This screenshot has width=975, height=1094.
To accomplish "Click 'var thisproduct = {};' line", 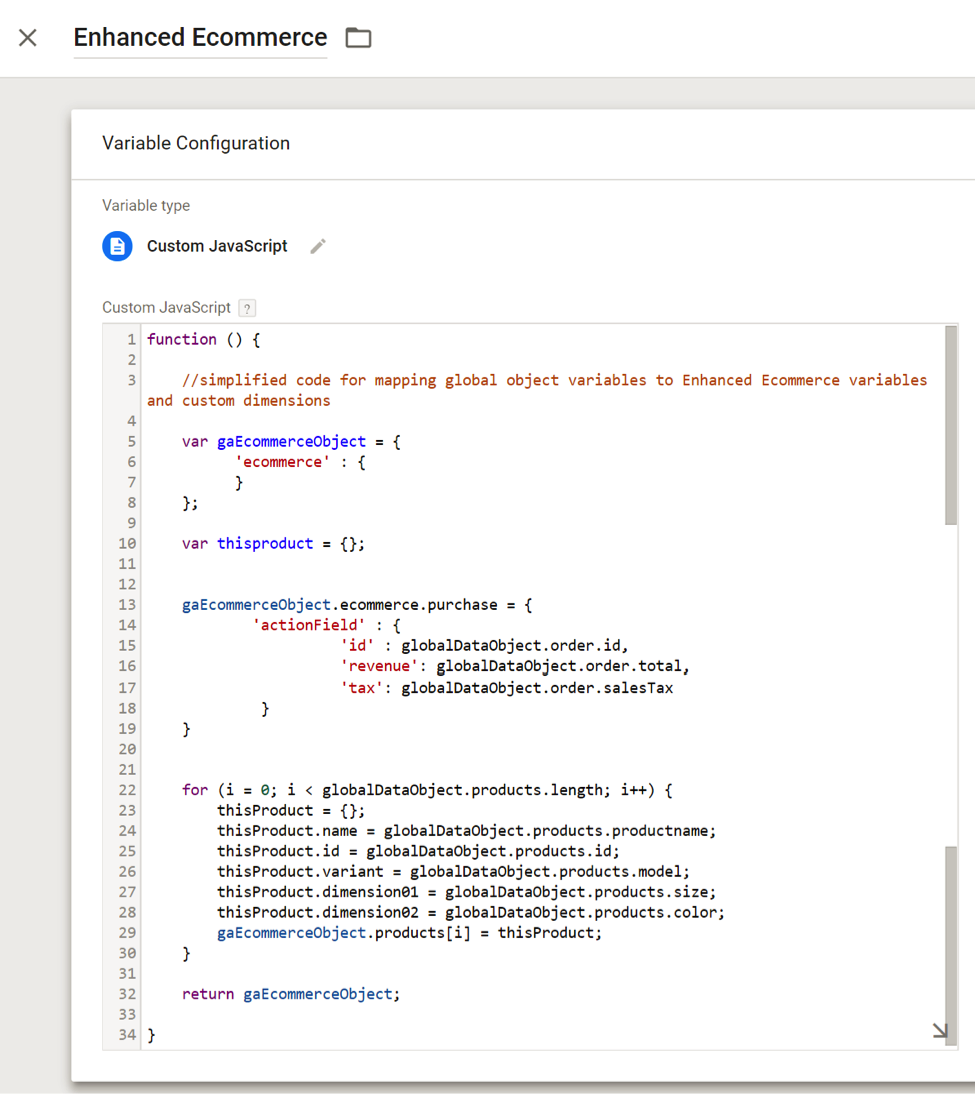I will point(273,544).
